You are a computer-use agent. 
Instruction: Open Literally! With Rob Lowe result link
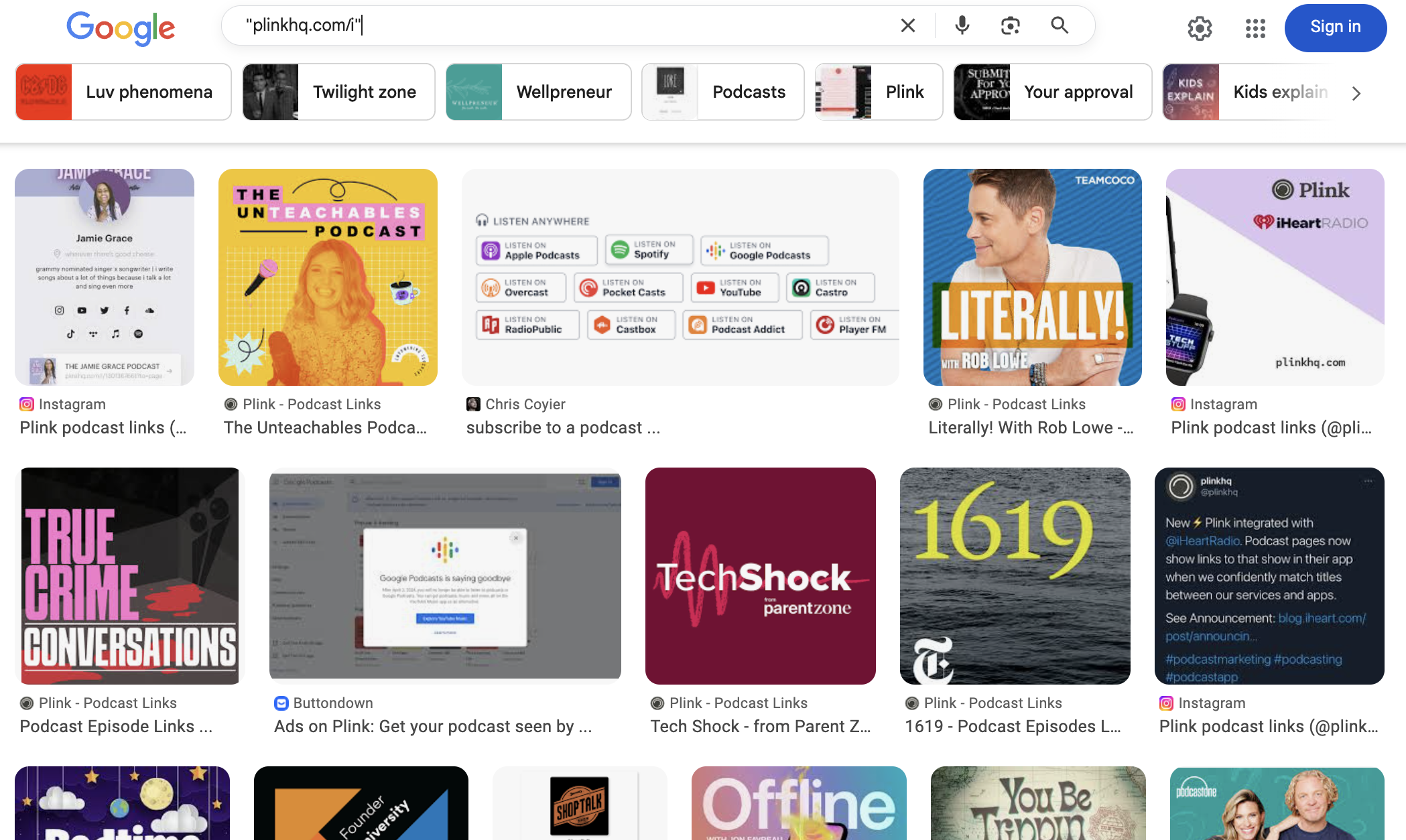coord(1031,427)
